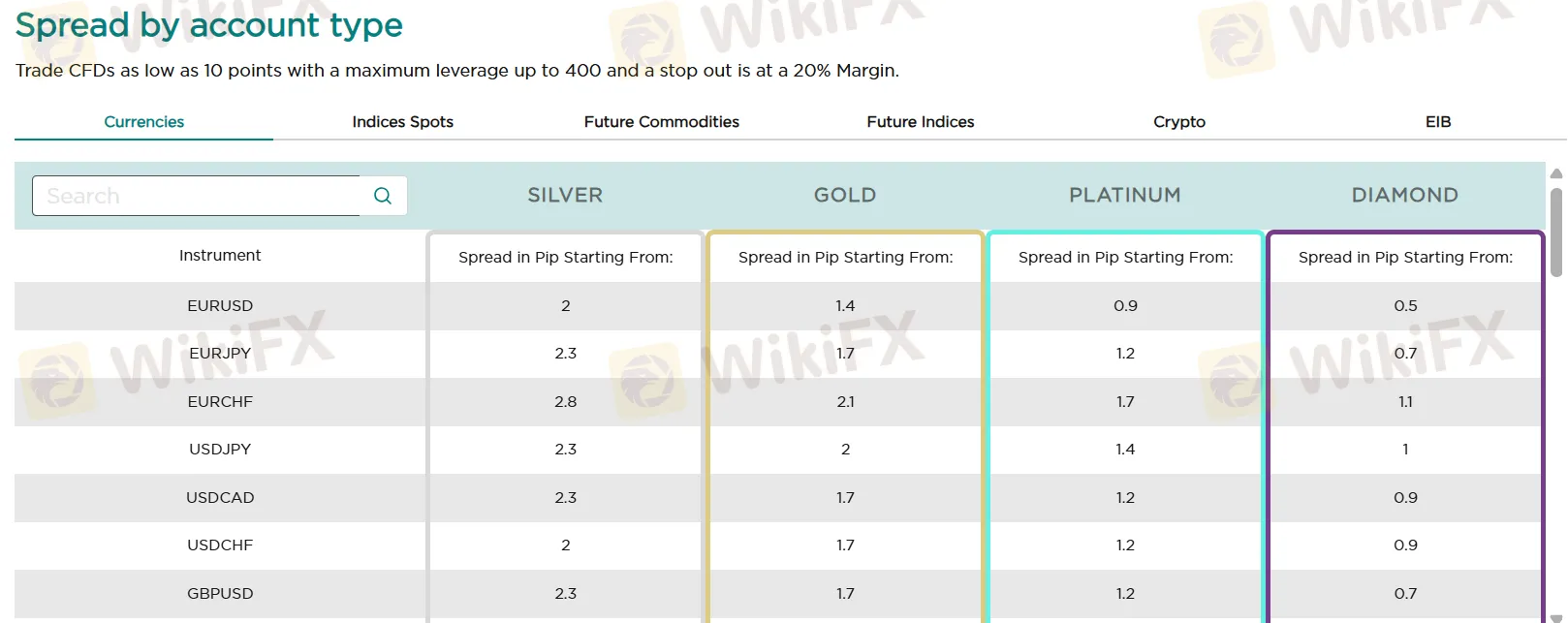Switch to the Currencies tab

pos(144,122)
